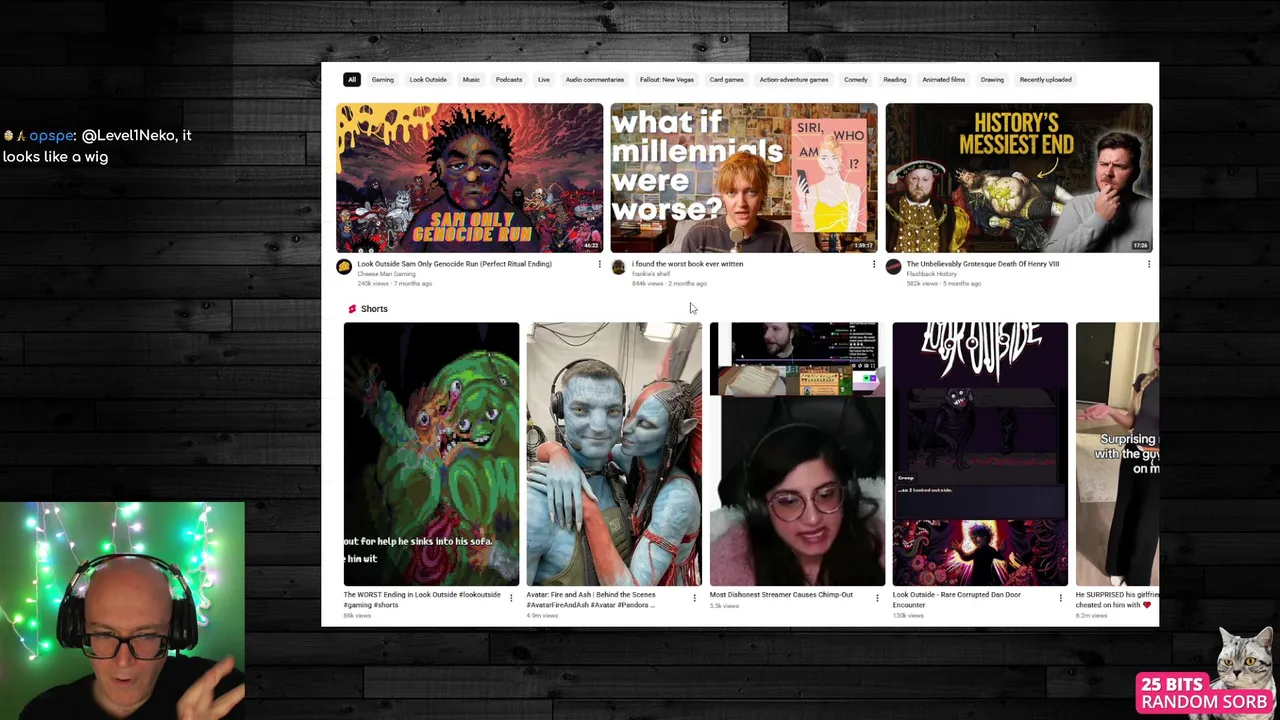Open the partially visible He SURPRISED his girlfriend short

(x=1117, y=454)
